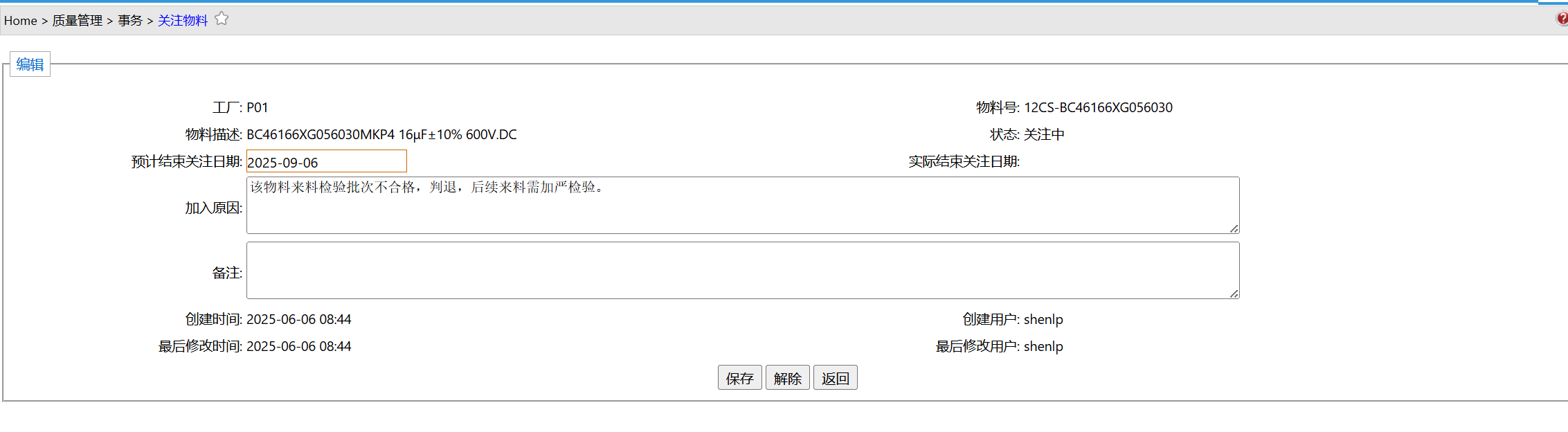Click the 物料号 label
The image size is (1568, 432).
point(998,107)
